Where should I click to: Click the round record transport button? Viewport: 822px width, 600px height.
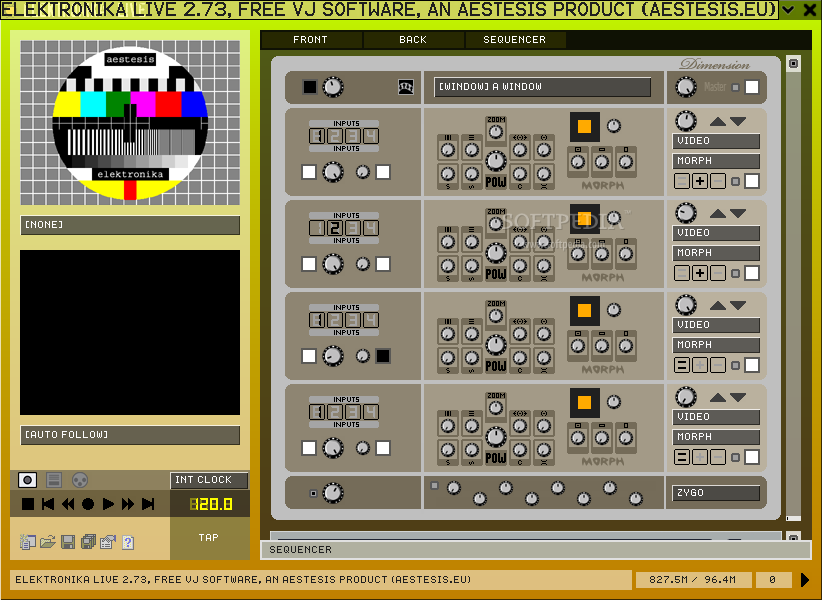click(x=88, y=504)
